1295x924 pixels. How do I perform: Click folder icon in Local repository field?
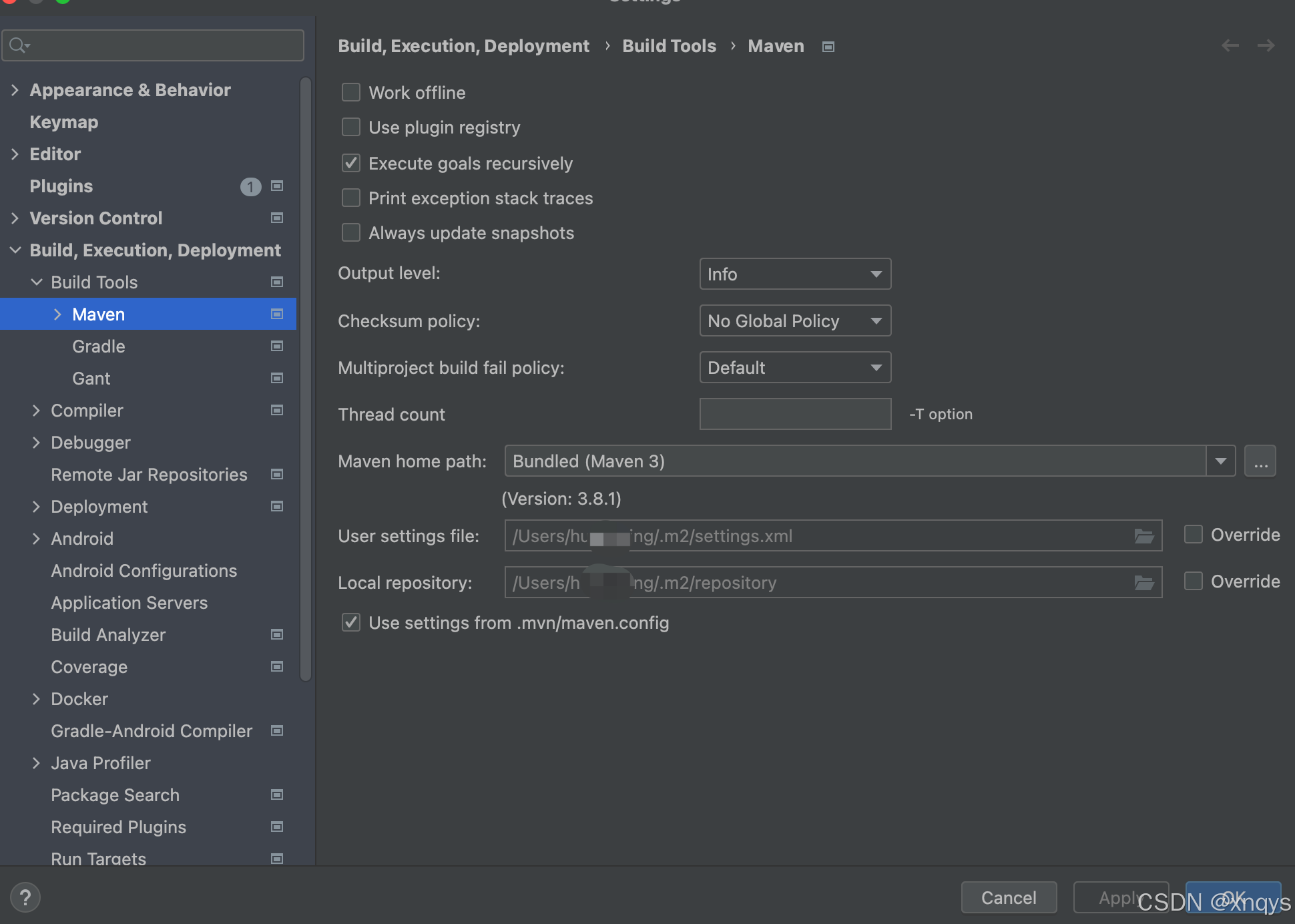1144,583
